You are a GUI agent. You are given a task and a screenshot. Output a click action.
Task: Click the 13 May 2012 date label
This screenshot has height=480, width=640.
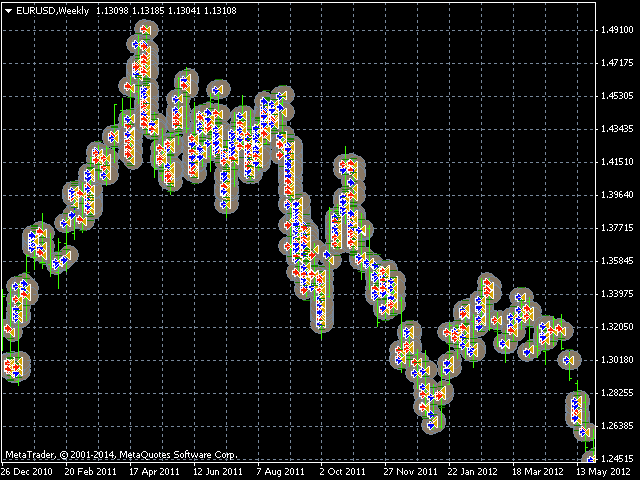tap(602, 472)
